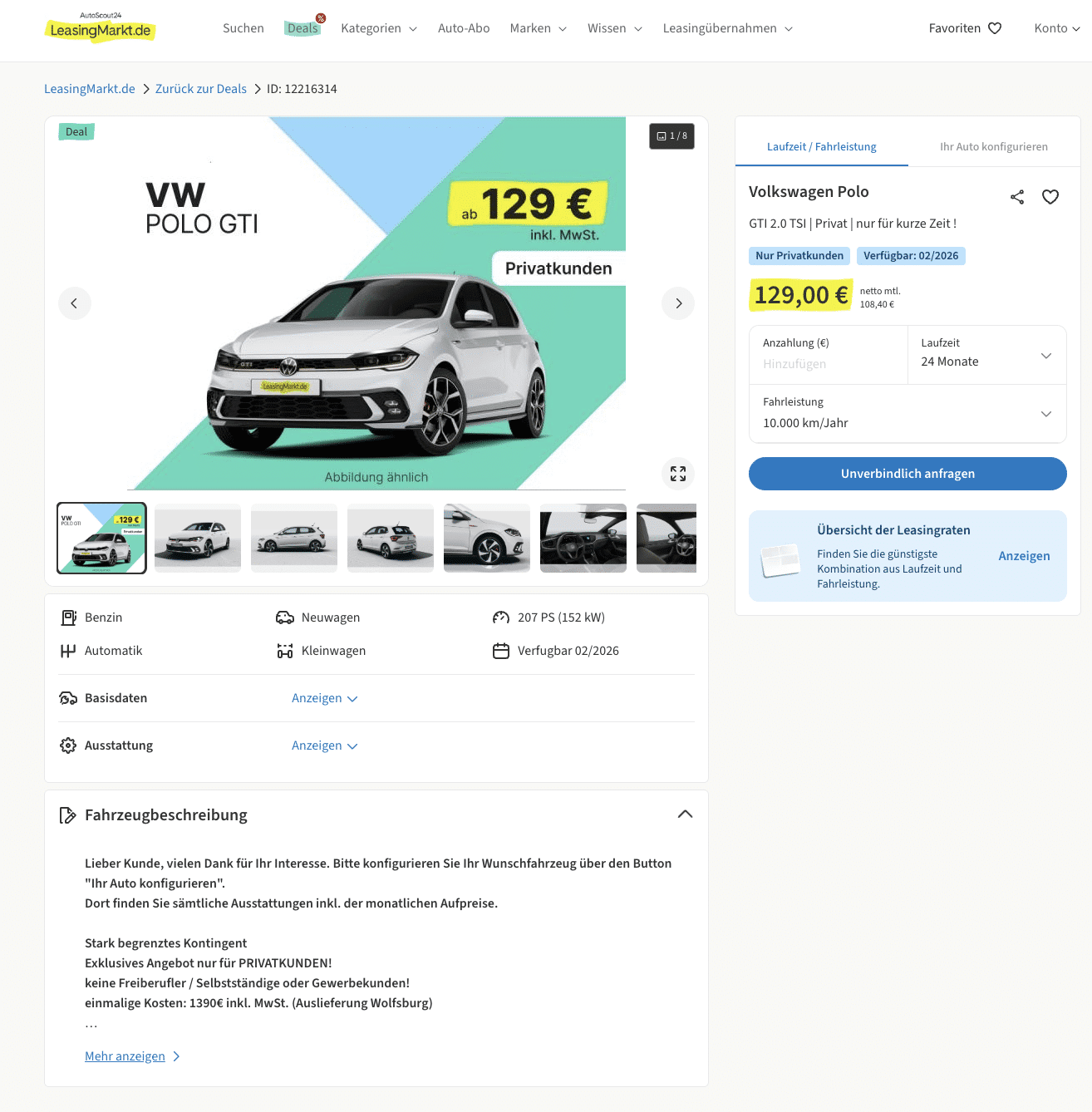Click the 1/8 image counter badge
Viewport: 1092px width, 1112px height.
[x=671, y=136]
